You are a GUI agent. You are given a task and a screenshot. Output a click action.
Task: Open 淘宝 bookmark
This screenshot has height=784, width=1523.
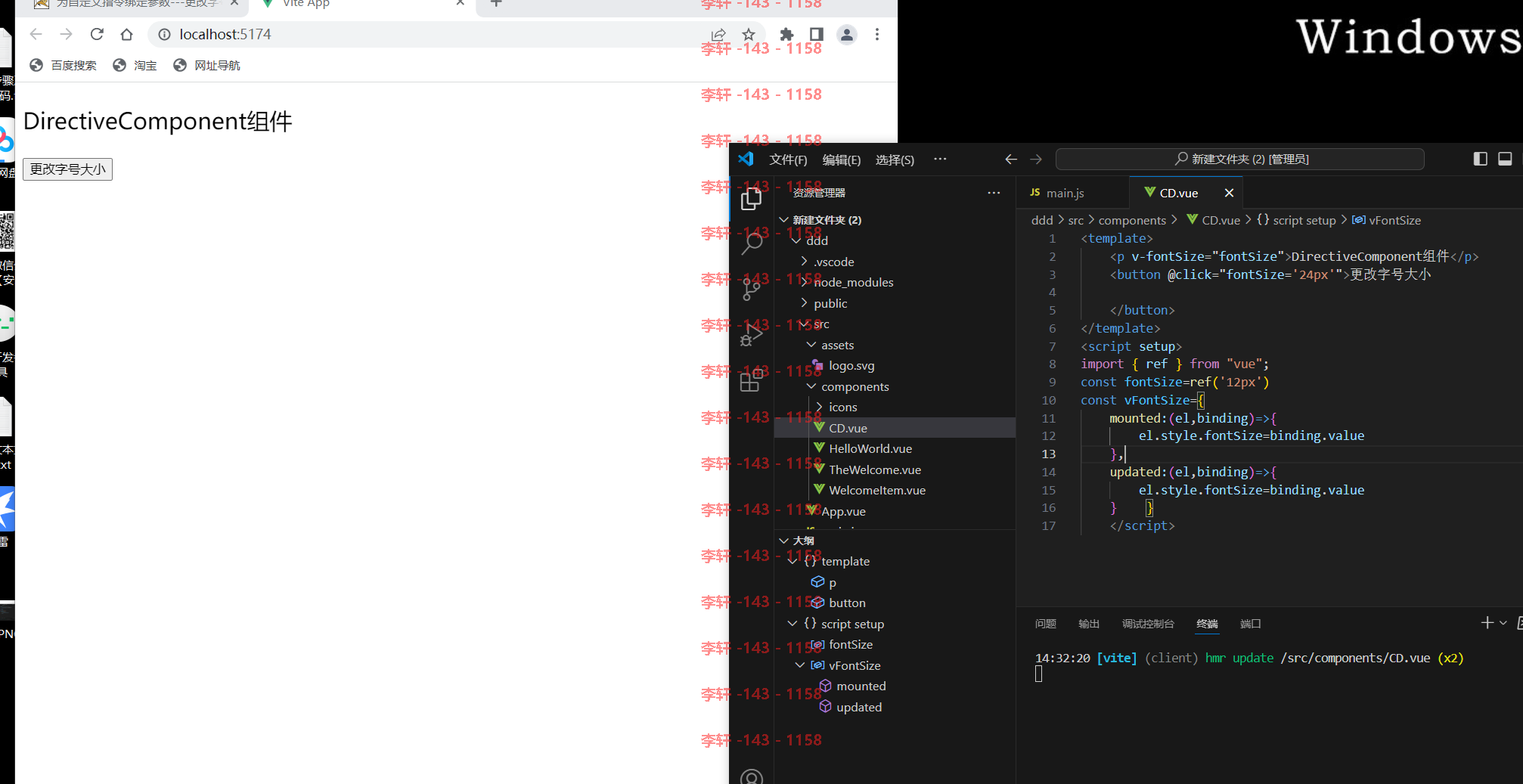click(135, 66)
